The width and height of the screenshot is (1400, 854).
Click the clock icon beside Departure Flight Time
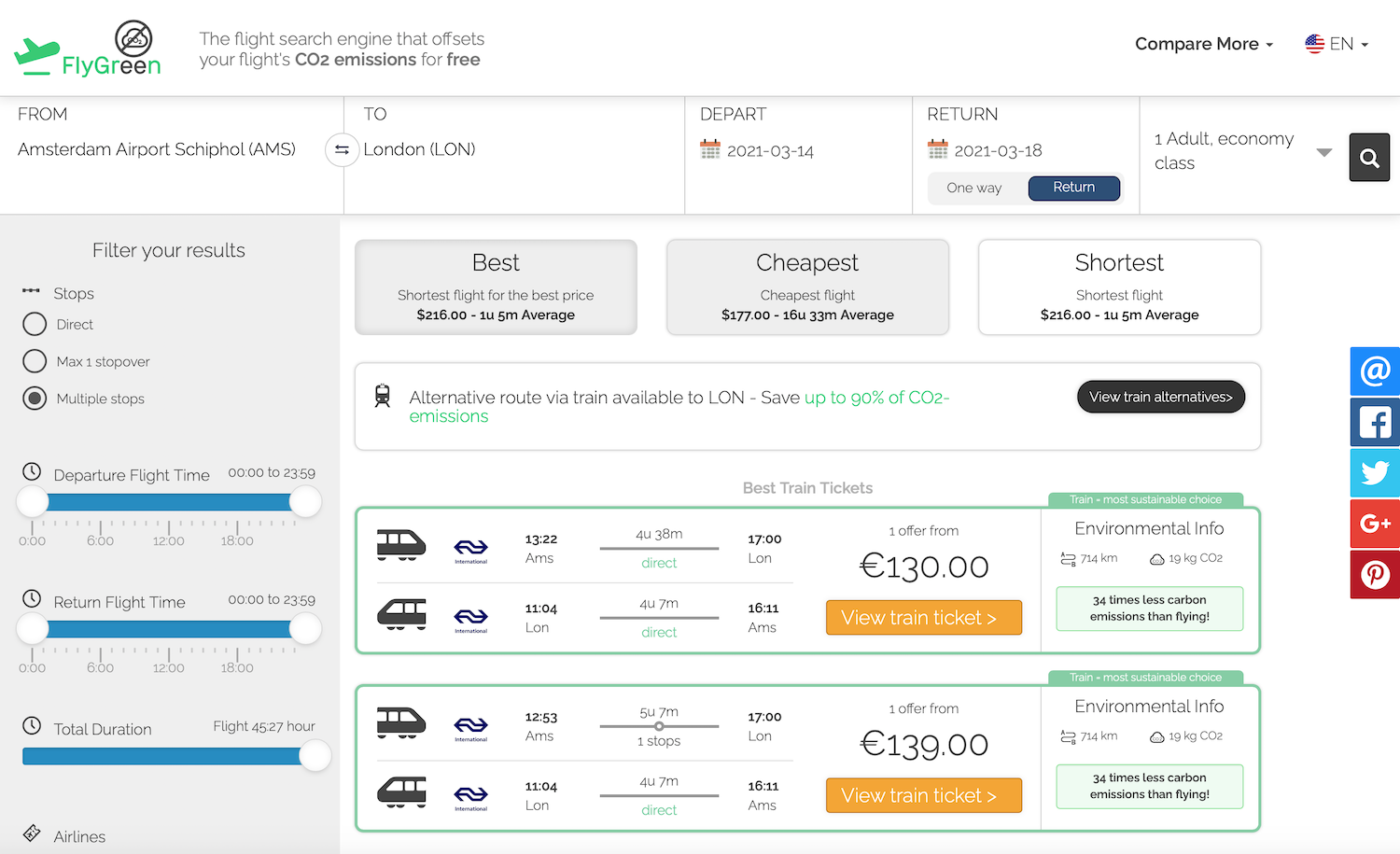[32, 471]
